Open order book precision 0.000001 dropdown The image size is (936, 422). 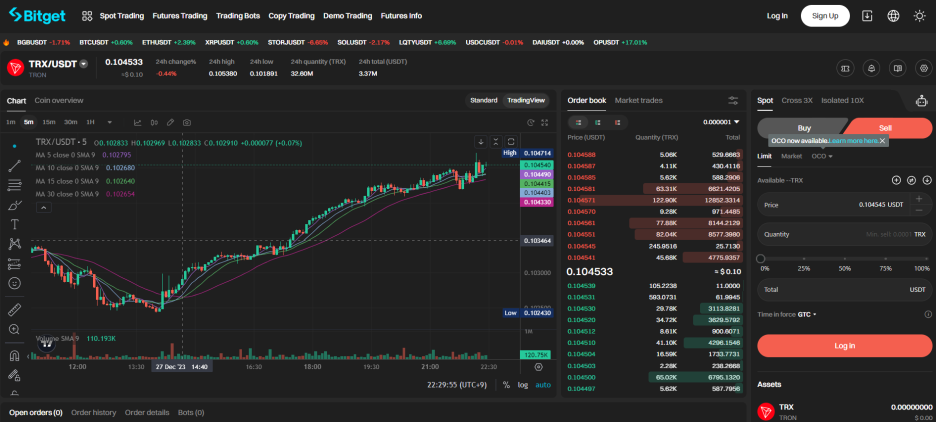721,122
